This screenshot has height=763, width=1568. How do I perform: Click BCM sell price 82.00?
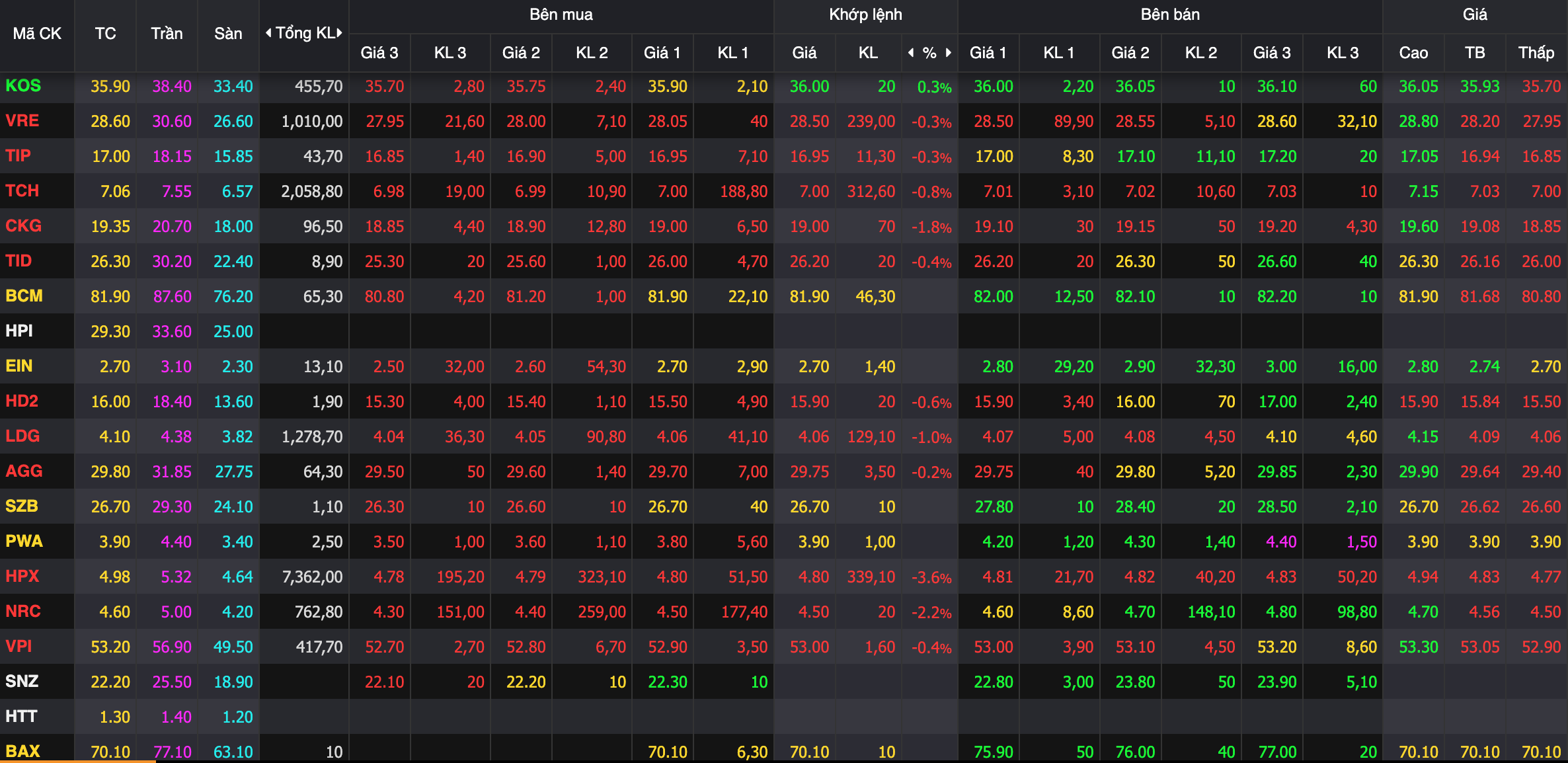tap(993, 297)
